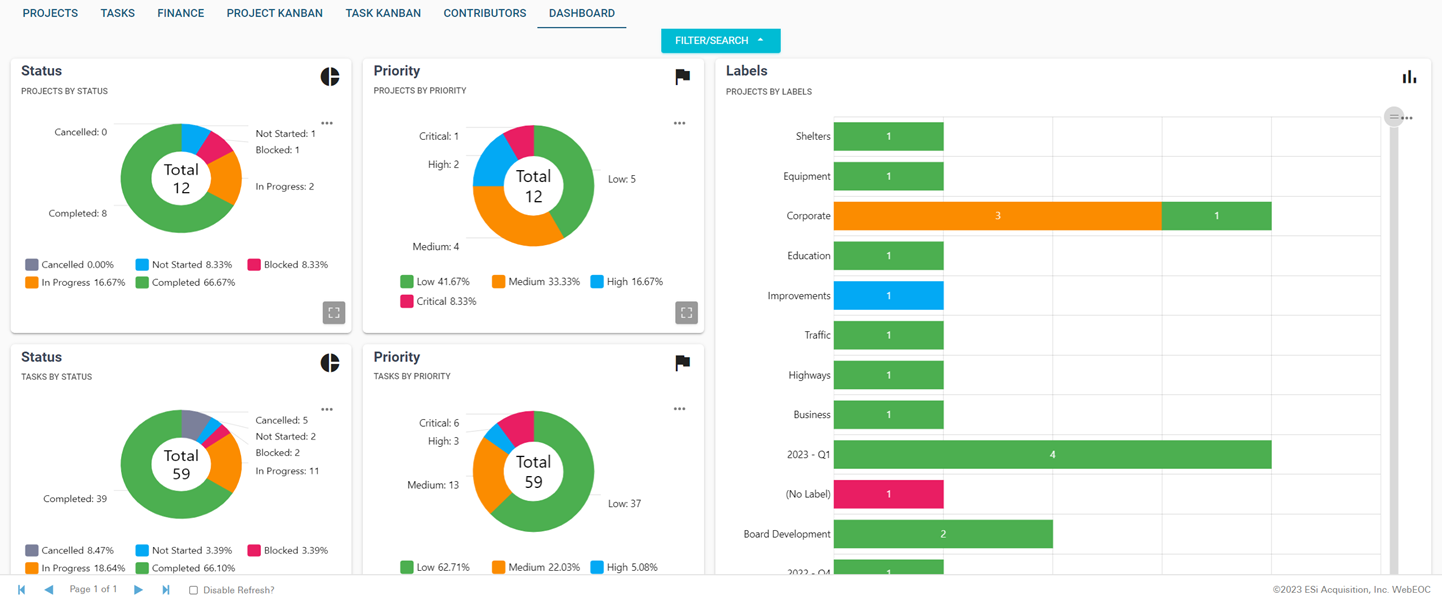Enable the Disable Refresh checkbox
The width and height of the screenshot is (1442, 604).
192,590
